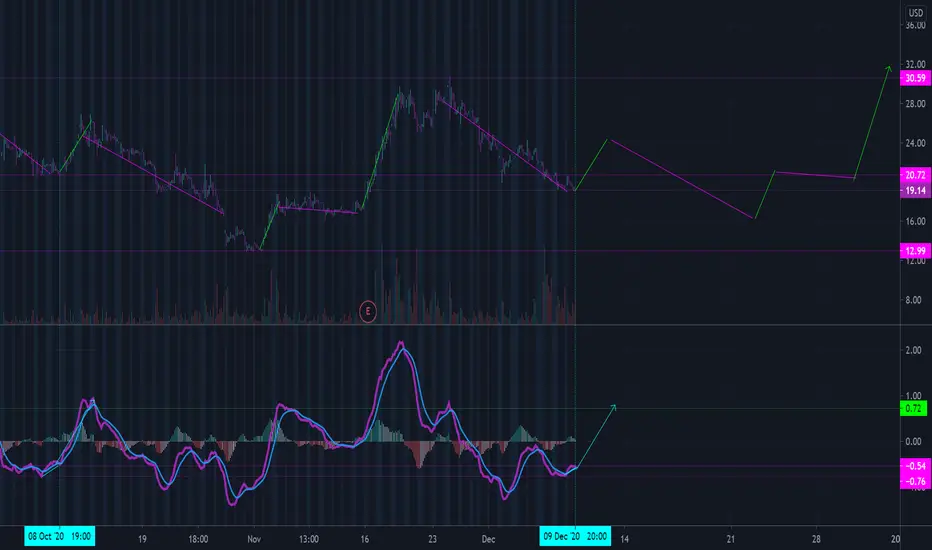
Task: Click the Dec label on time axis
Action: pyautogui.click(x=488, y=539)
